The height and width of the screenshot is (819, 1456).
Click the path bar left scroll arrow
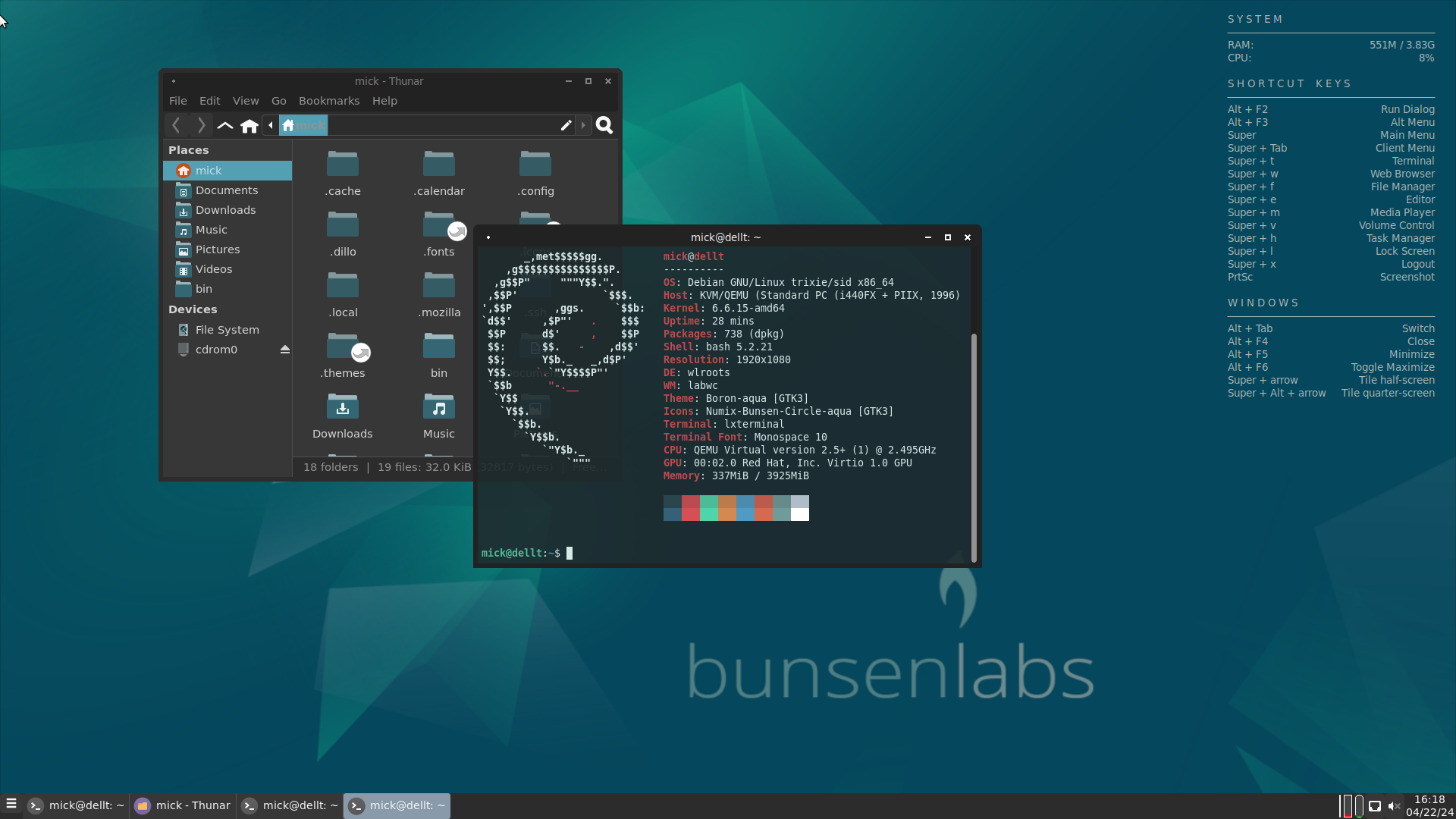click(x=271, y=126)
